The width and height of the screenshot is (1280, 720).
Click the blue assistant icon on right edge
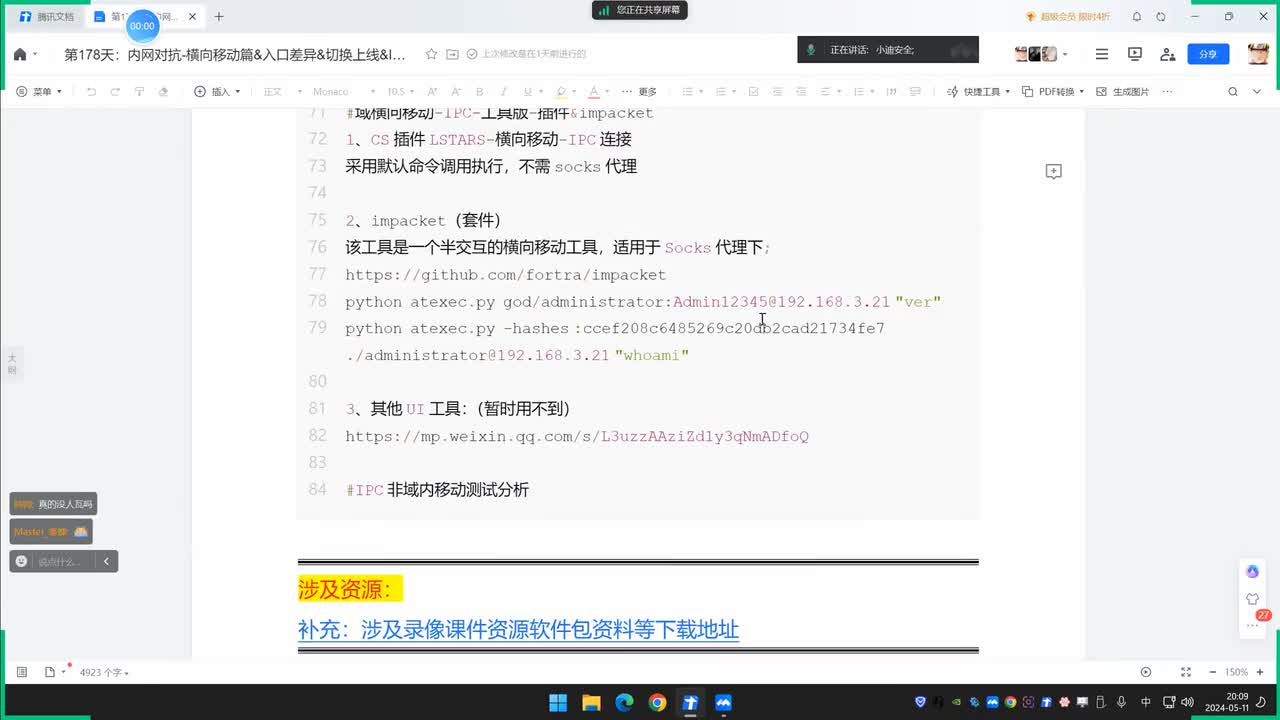[1252, 571]
